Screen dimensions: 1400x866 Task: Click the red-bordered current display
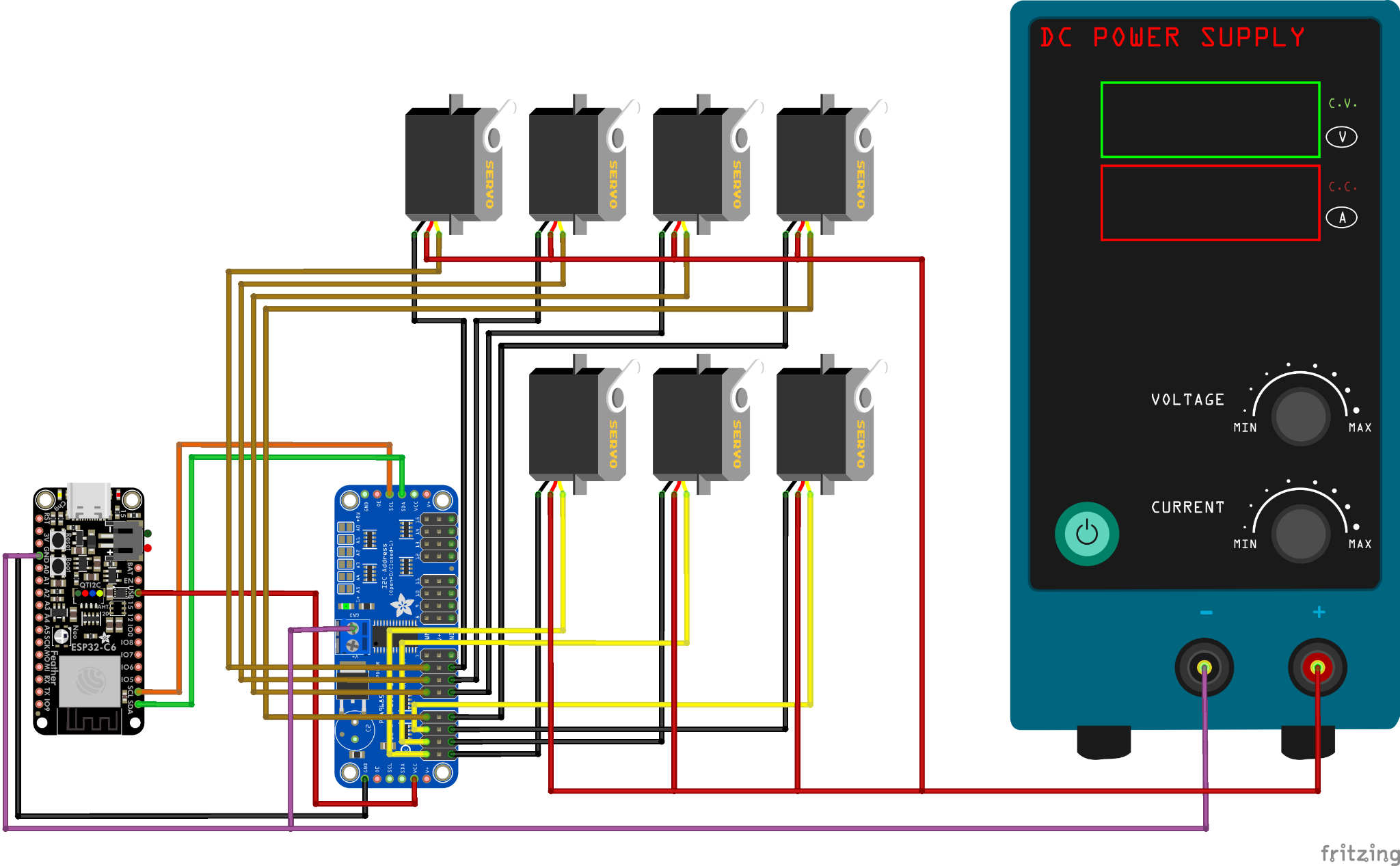pyautogui.click(x=1210, y=203)
